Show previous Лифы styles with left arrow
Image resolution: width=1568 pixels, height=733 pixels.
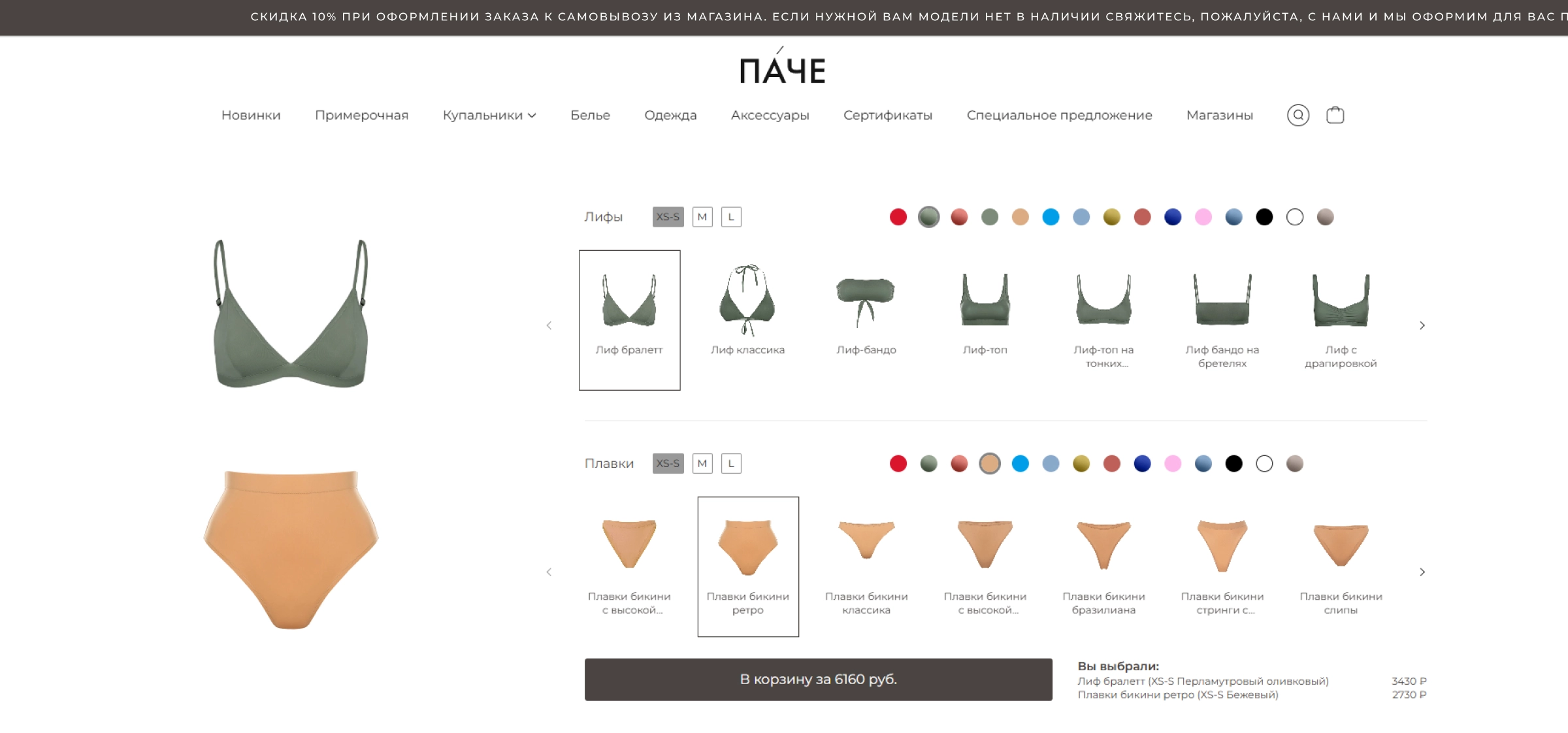(549, 325)
